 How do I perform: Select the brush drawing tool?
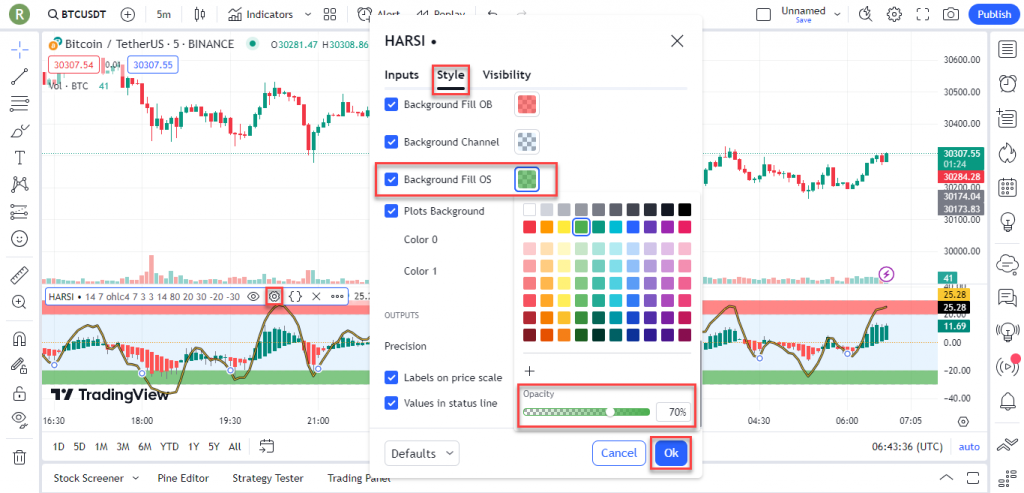(x=20, y=131)
